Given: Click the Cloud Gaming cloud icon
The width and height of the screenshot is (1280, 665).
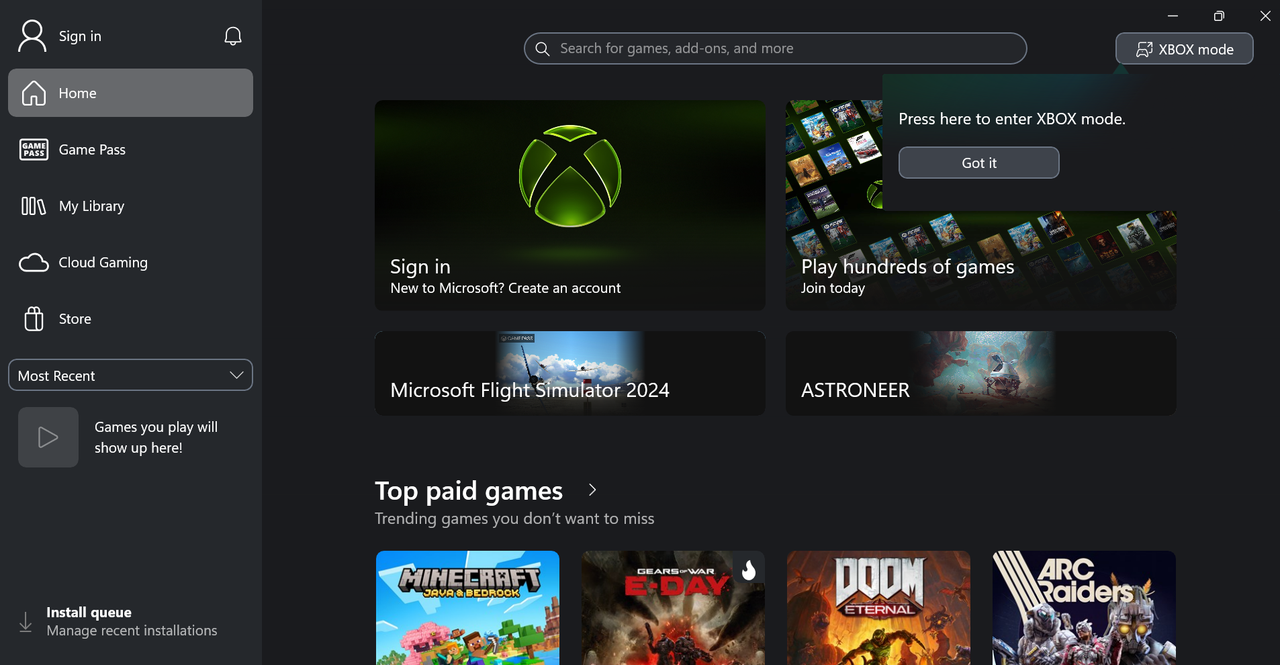Looking at the screenshot, I should [34, 262].
